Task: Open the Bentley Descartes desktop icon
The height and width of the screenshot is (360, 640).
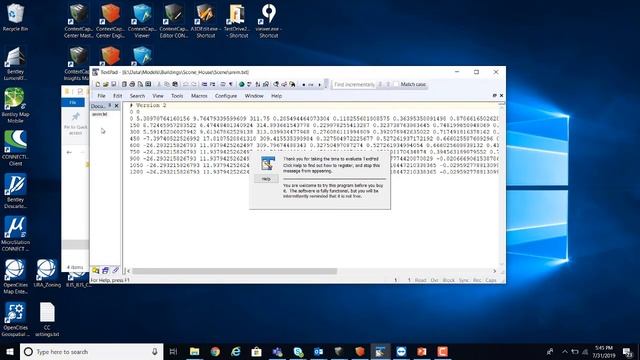Action: coord(15,191)
